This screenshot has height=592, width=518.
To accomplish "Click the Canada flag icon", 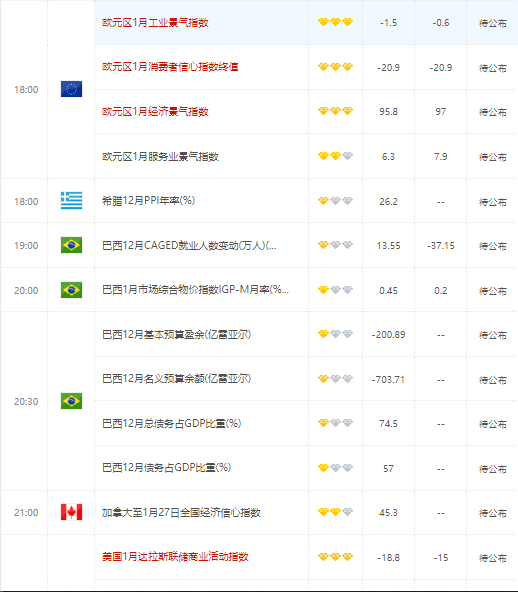I will [x=71, y=512].
